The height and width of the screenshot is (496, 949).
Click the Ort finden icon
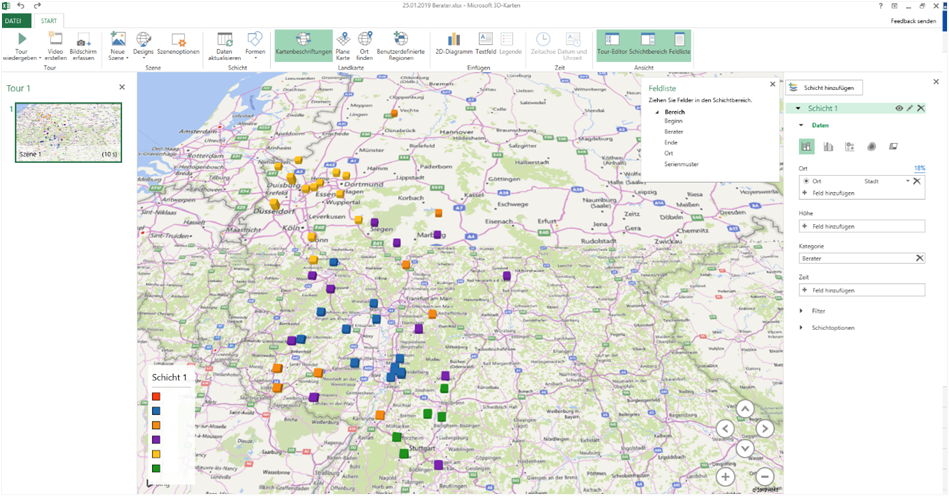pos(364,39)
